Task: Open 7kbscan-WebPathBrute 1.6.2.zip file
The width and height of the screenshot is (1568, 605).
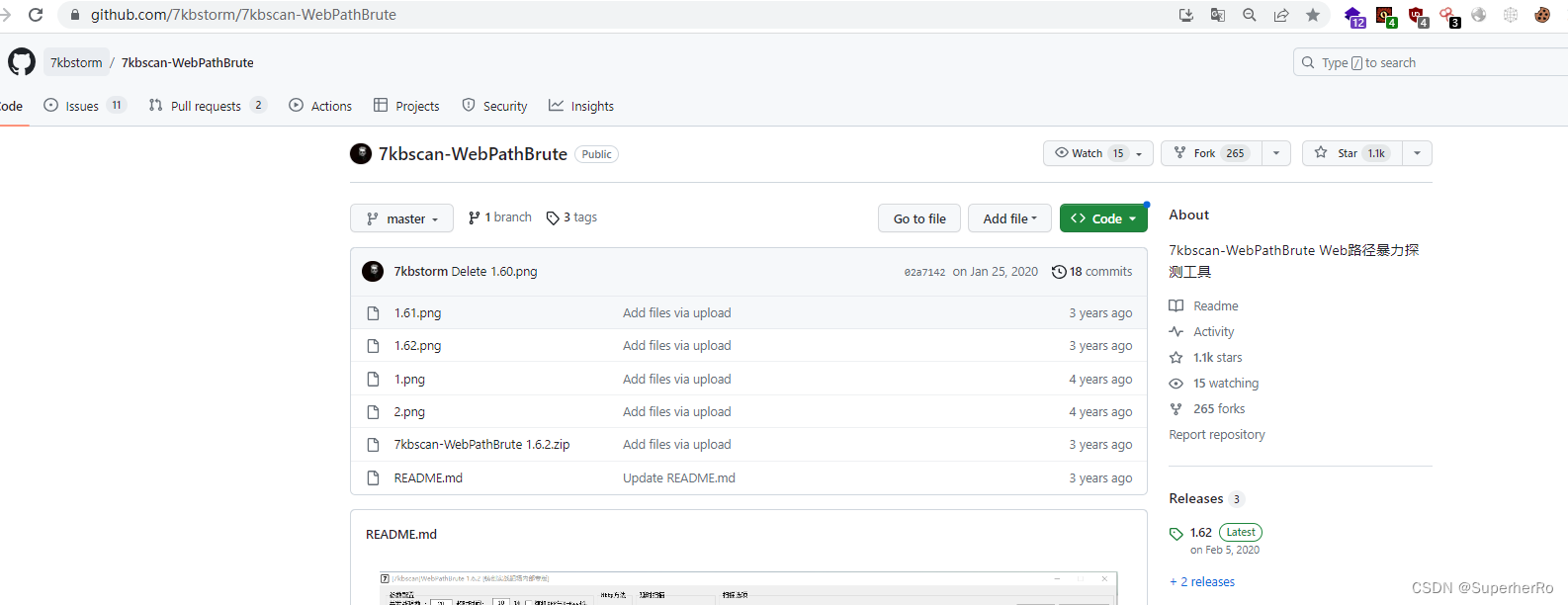Action: pyautogui.click(x=481, y=445)
